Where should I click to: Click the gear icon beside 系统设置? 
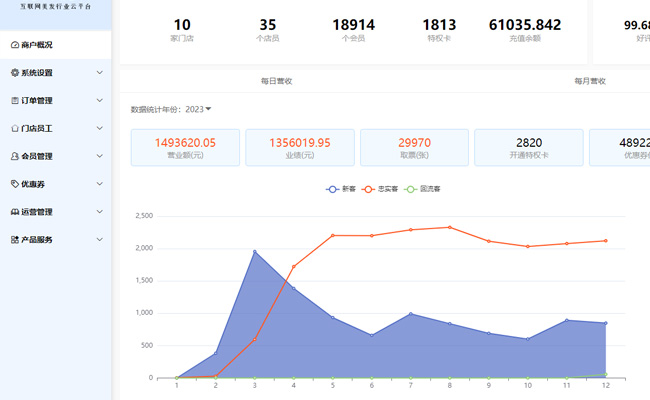[x=15, y=73]
